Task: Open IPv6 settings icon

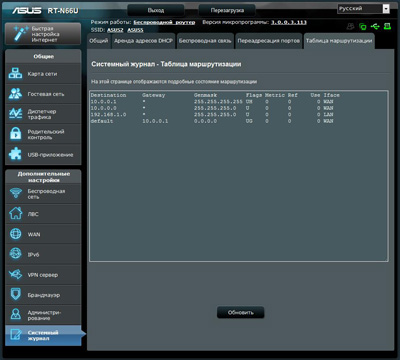Action: point(15,254)
